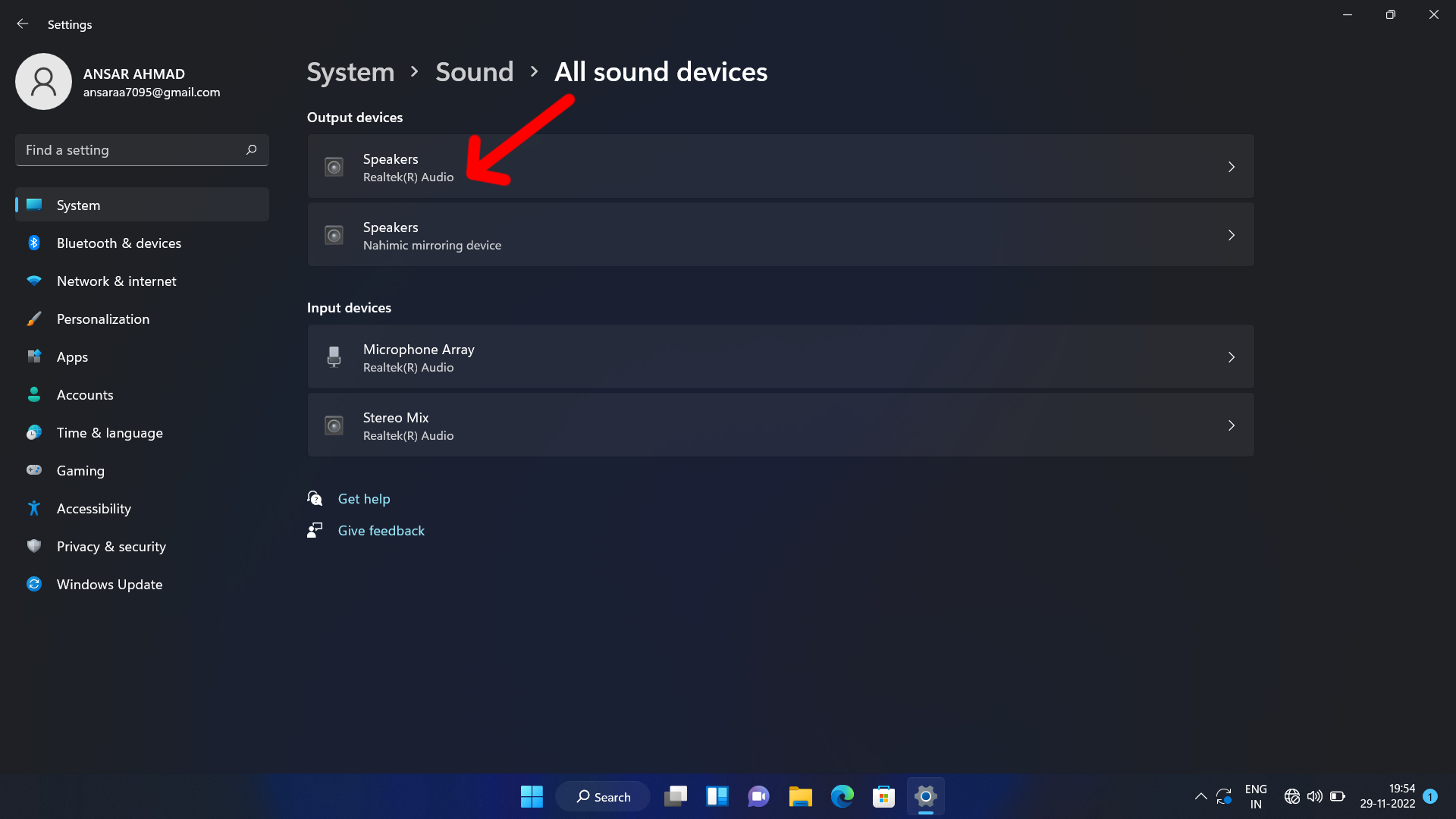
Task: Launch Microsoft Edge from taskbar
Action: [x=842, y=796]
